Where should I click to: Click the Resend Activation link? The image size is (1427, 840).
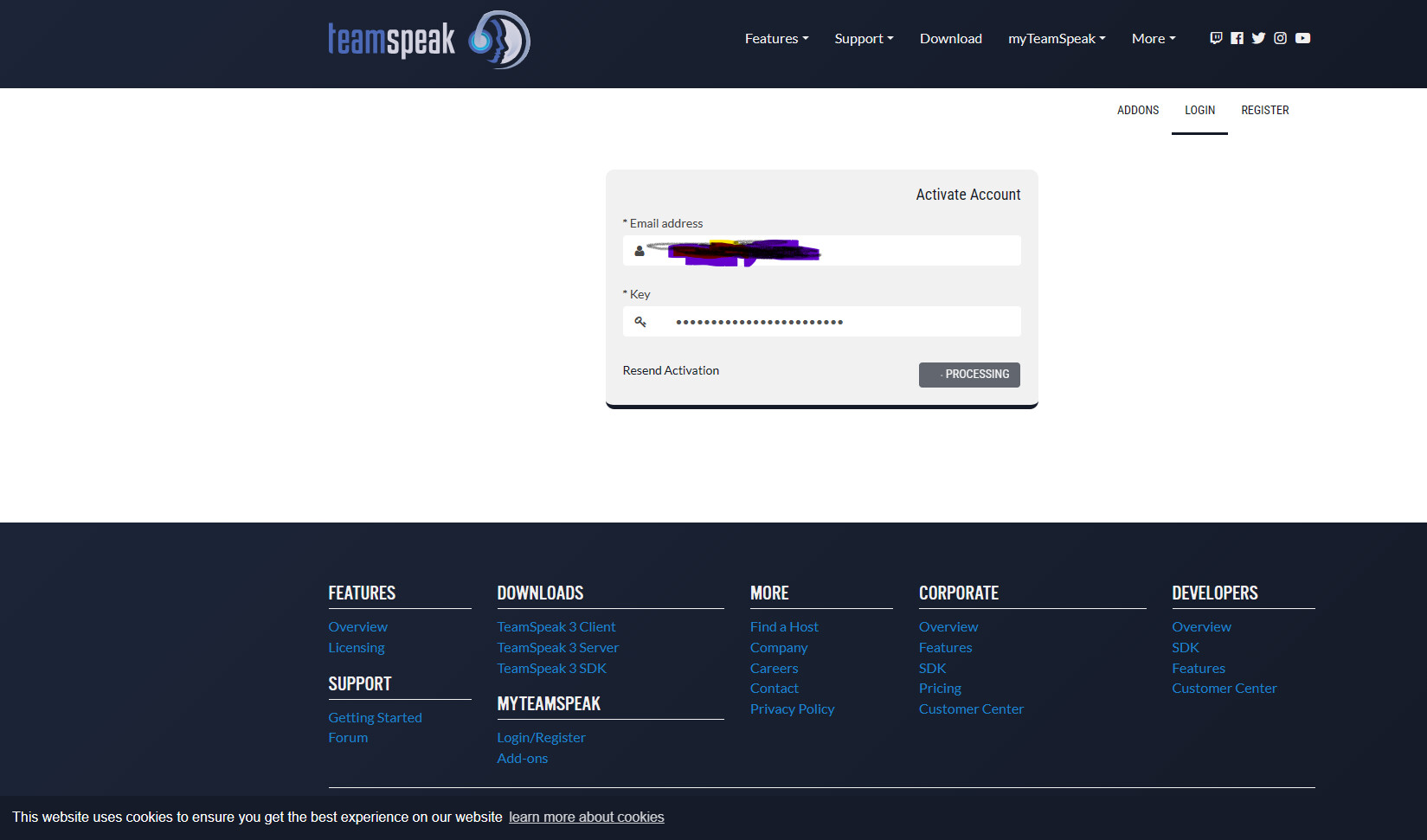click(670, 370)
